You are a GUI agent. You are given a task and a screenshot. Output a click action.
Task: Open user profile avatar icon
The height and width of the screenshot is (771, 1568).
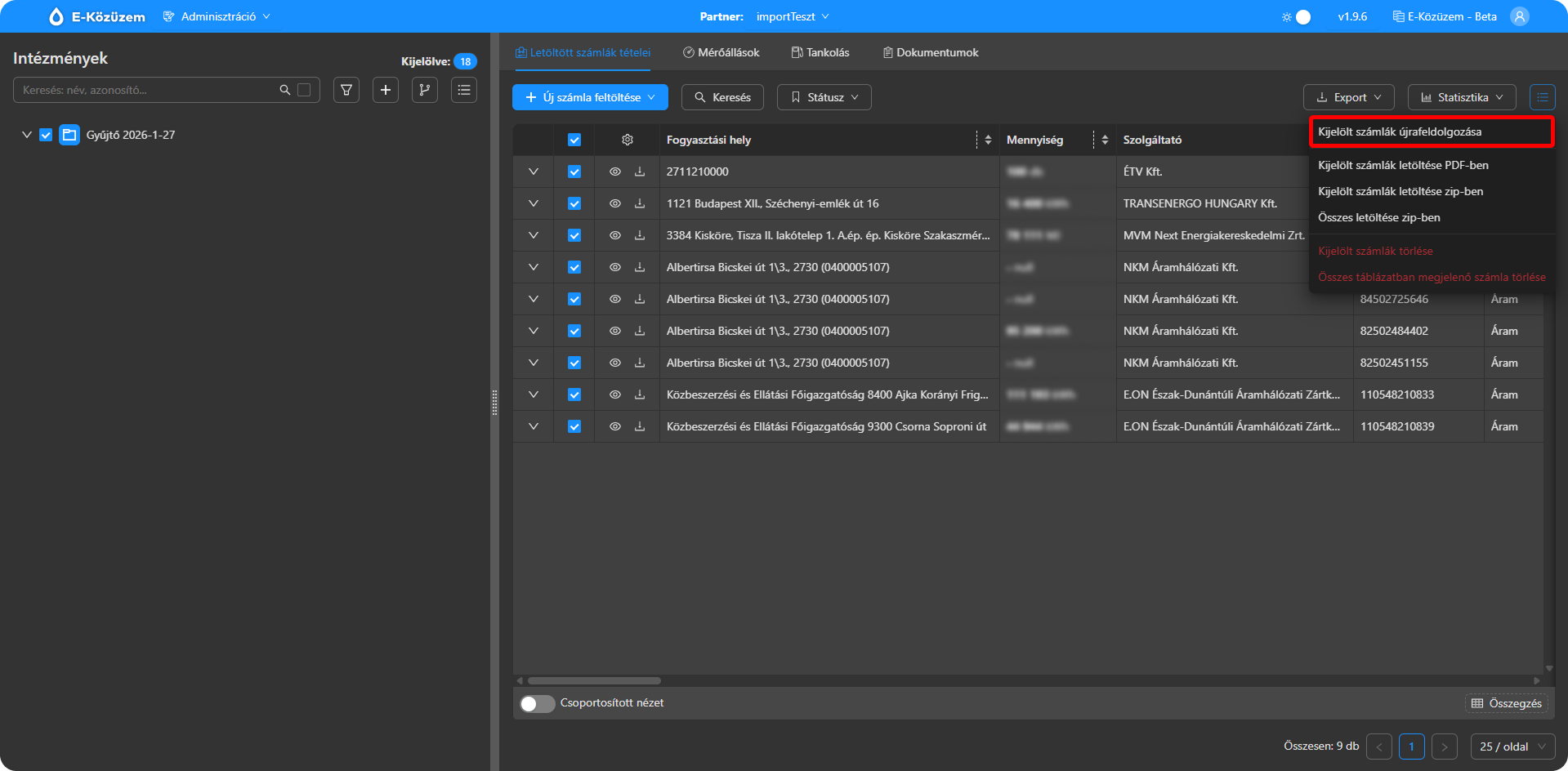[x=1520, y=16]
